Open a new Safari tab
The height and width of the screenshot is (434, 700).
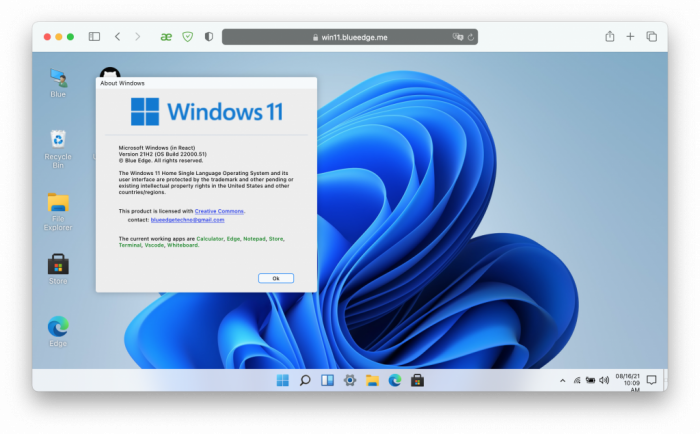(630, 37)
